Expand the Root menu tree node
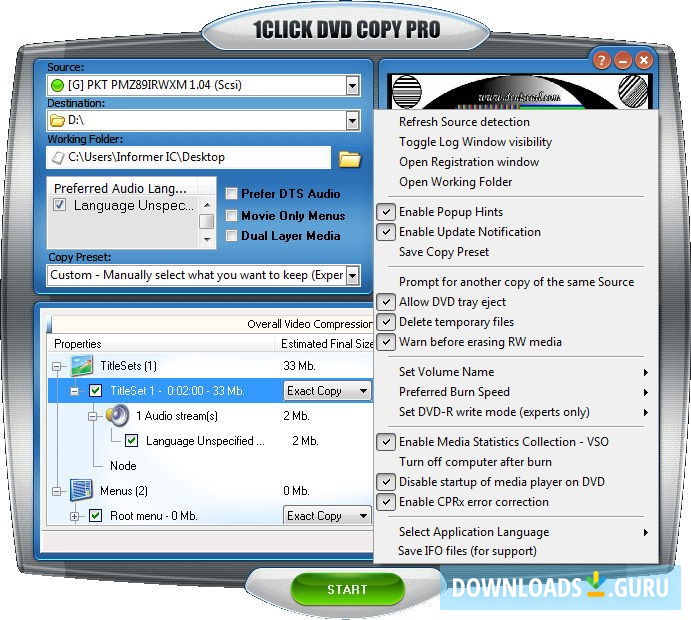Screen dimensions: 691x620 [74, 516]
